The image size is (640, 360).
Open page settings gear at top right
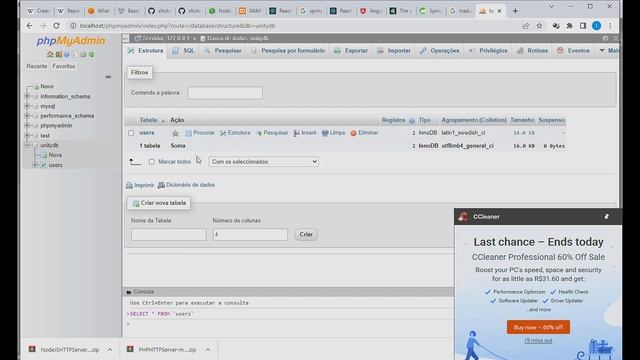(x=606, y=38)
